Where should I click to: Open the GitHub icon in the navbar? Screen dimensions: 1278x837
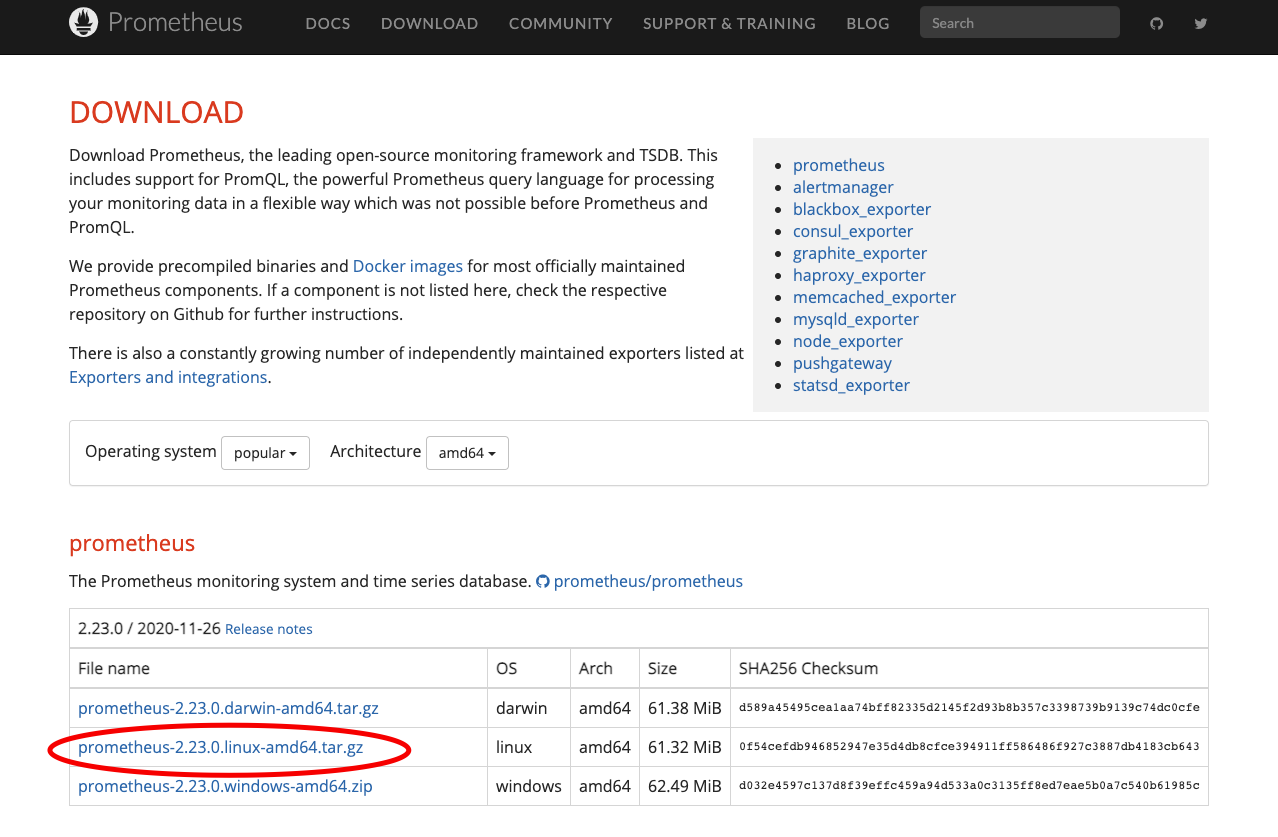click(1157, 23)
